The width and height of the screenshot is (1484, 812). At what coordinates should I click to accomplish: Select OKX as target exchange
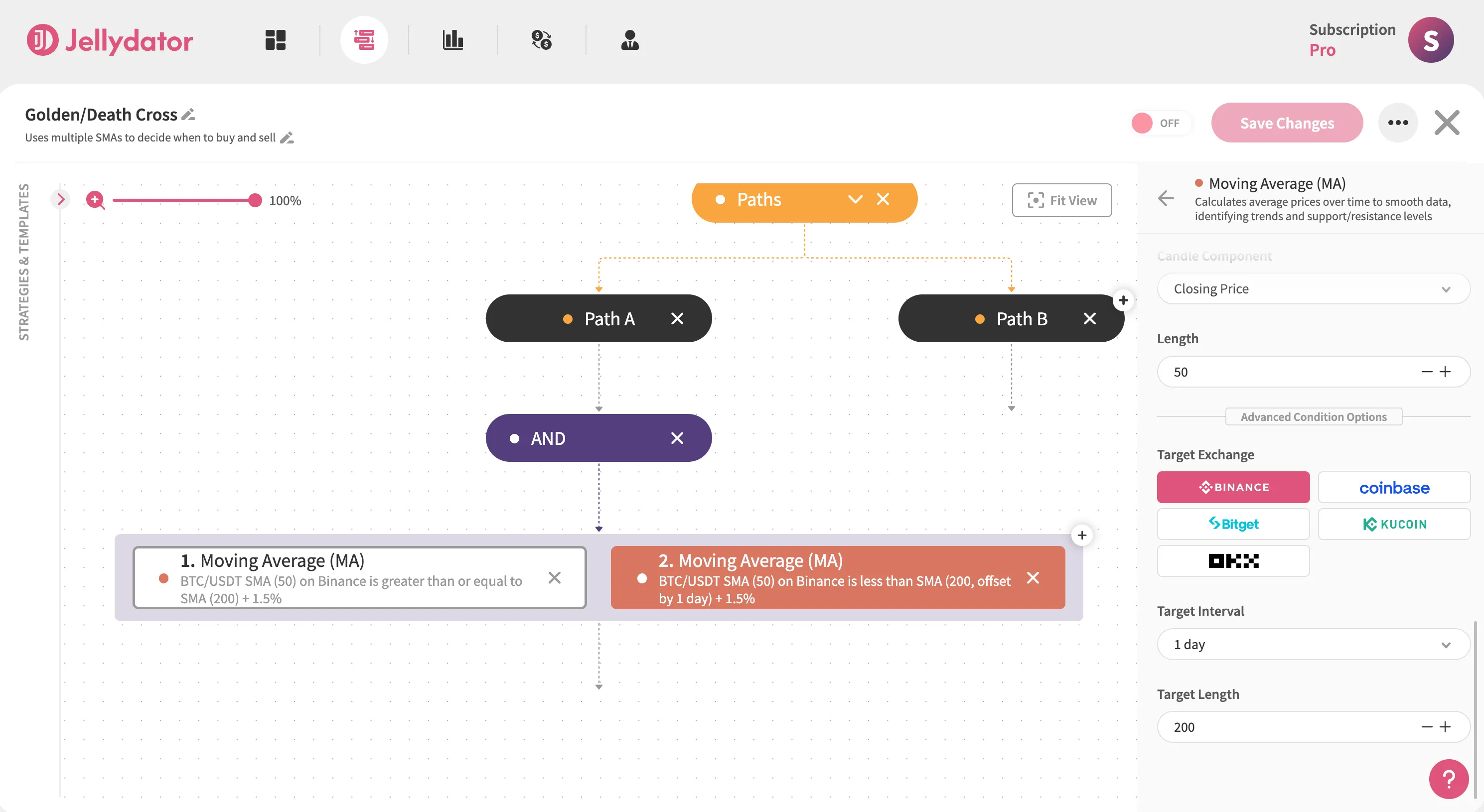(x=1233, y=561)
